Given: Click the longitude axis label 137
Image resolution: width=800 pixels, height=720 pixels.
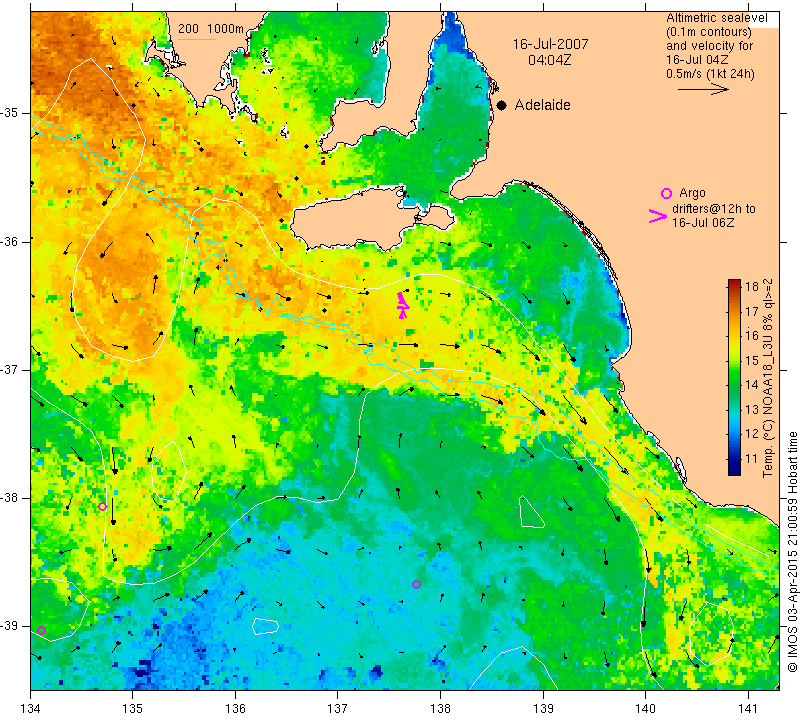Looking at the screenshot, I should [x=338, y=708].
